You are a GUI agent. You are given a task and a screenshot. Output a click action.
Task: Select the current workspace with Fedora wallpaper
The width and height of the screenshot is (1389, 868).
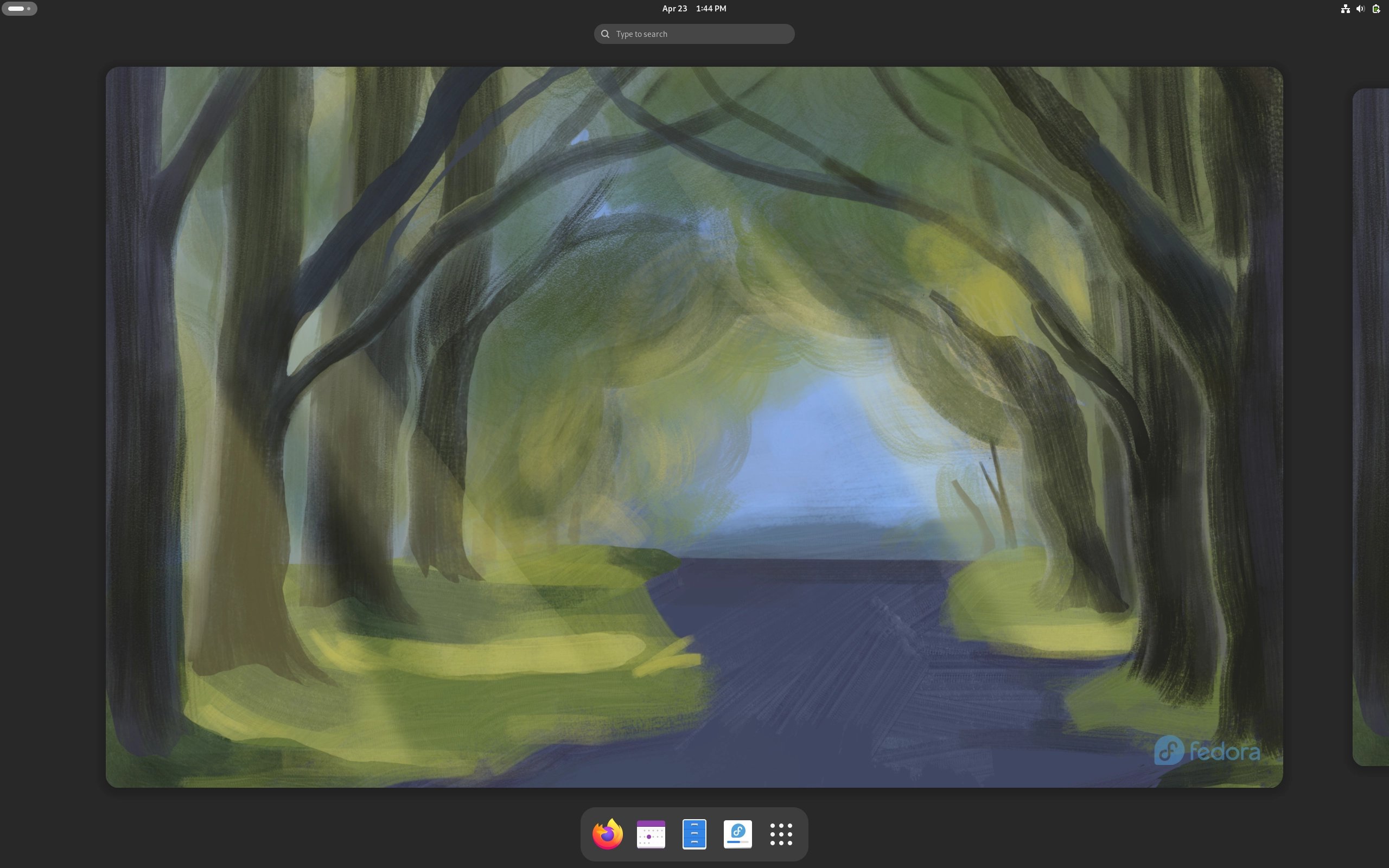[694, 427]
